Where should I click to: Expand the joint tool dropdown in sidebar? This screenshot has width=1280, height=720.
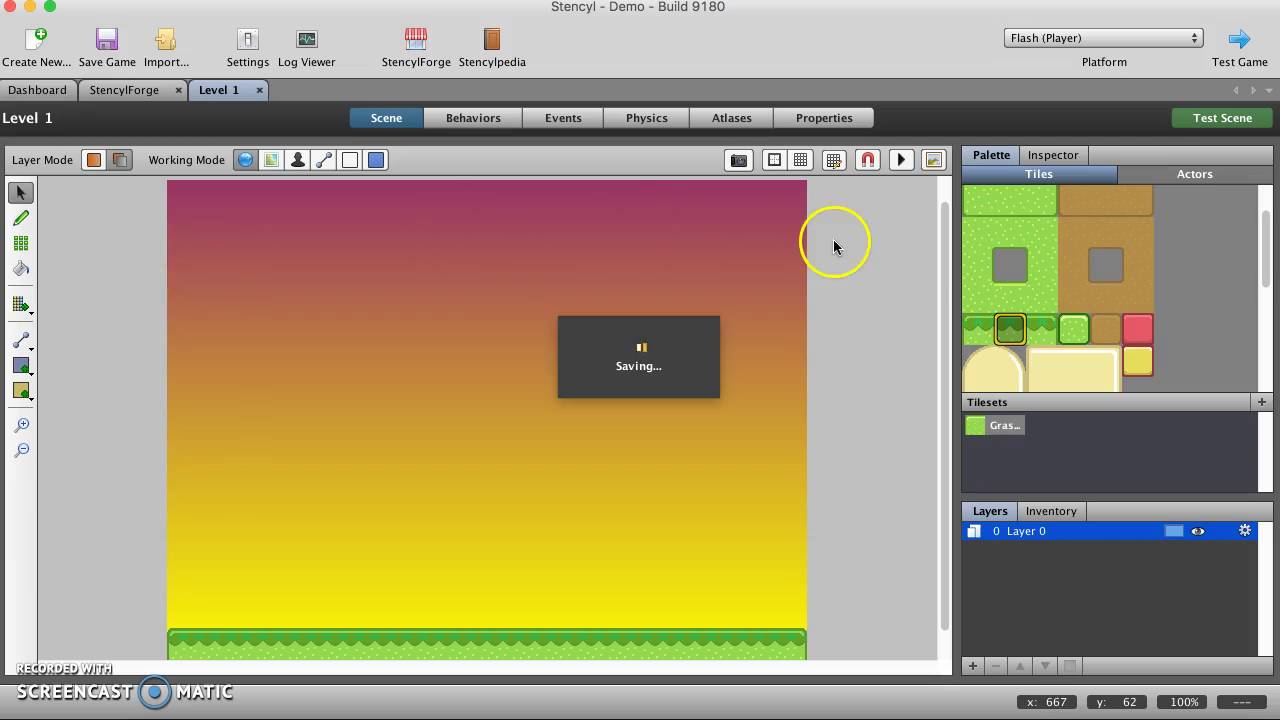[x=21, y=341]
